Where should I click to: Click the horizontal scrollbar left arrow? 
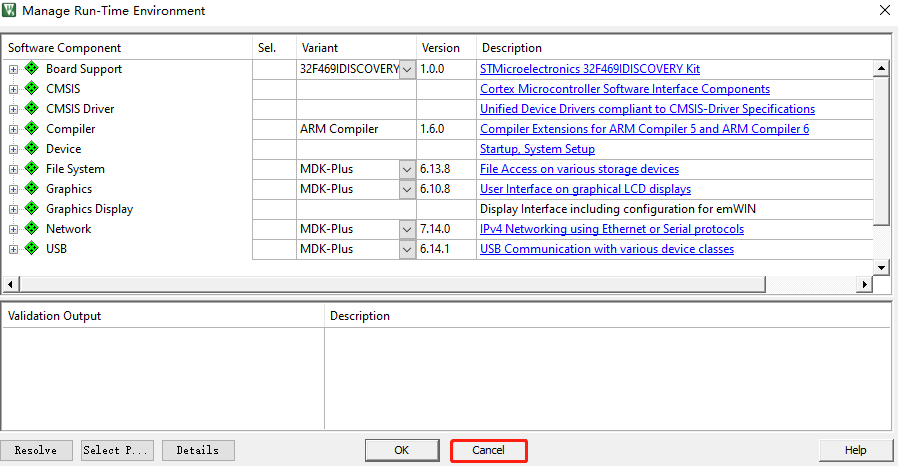coord(10,284)
